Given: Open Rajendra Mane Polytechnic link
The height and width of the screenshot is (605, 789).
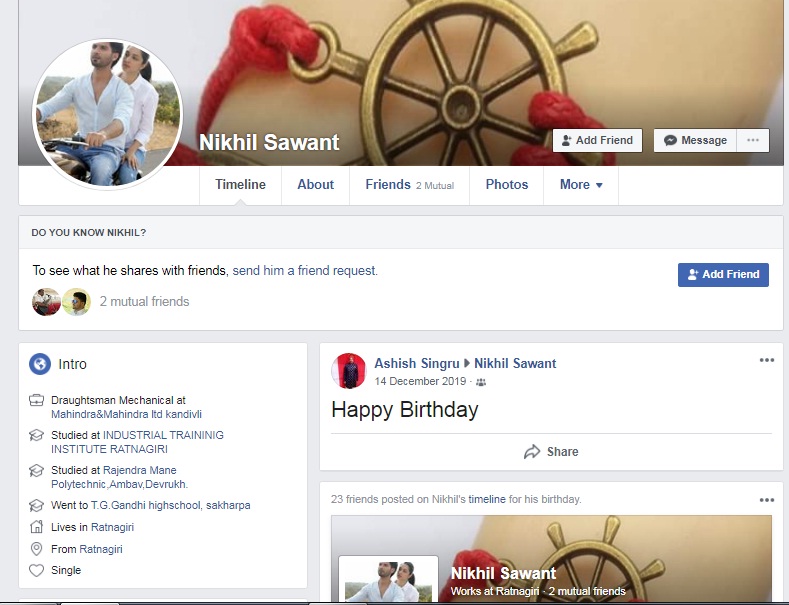Looking at the screenshot, I should click(x=119, y=477).
